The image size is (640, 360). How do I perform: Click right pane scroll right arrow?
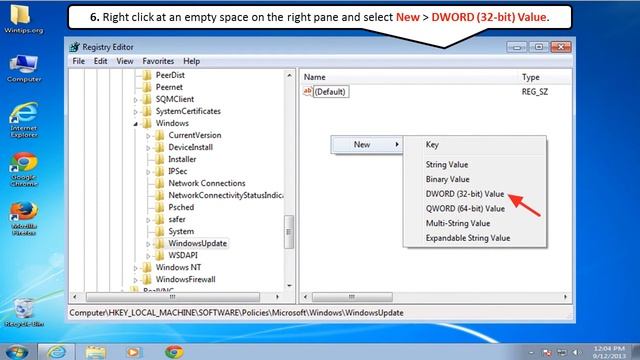[565, 297]
